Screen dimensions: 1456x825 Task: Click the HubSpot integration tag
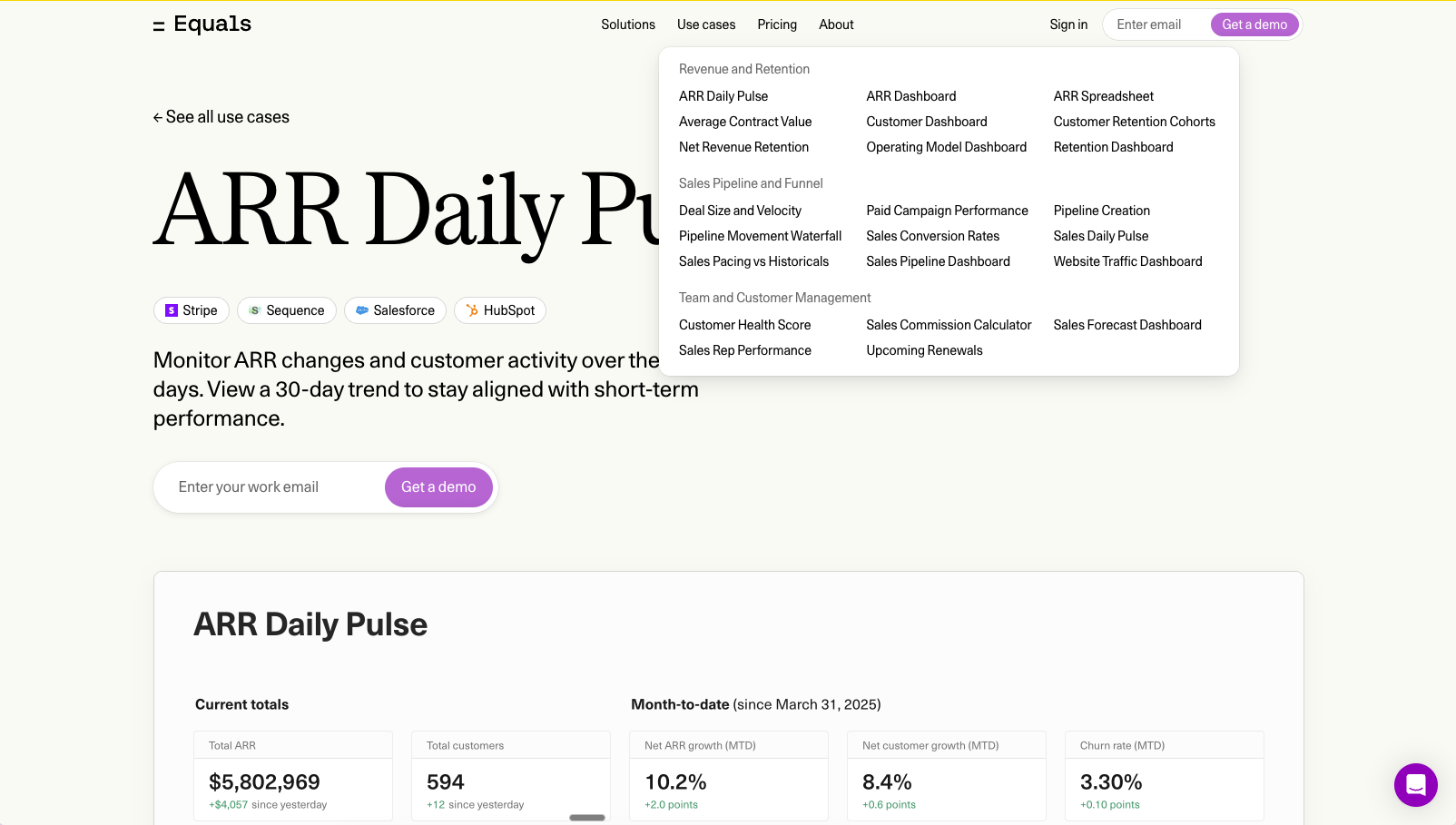pos(500,310)
